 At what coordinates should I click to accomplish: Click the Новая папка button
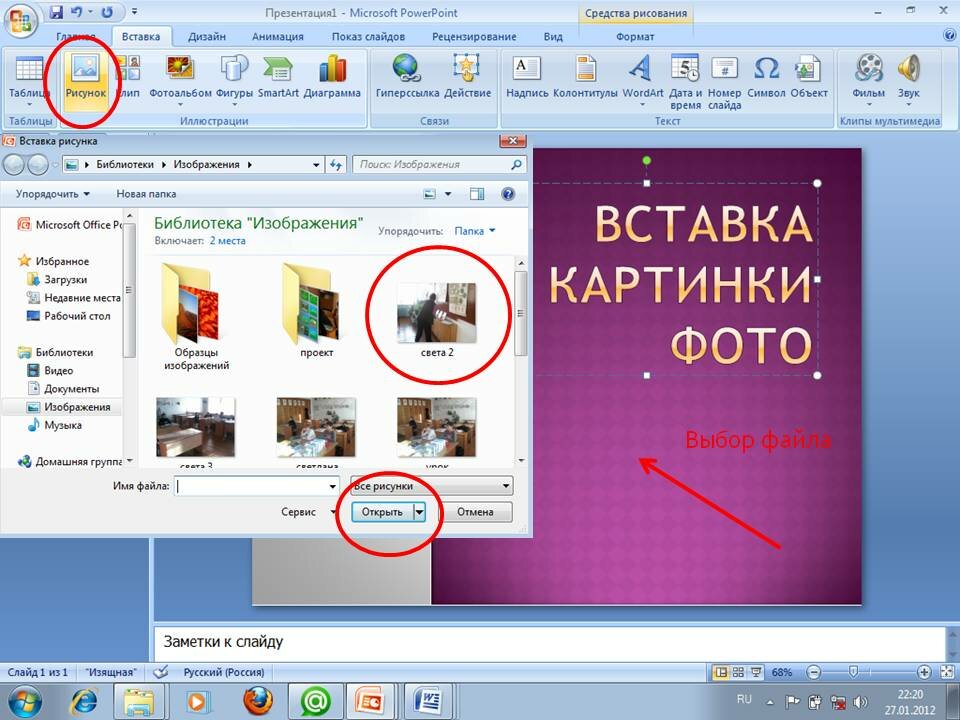pos(146,194)
